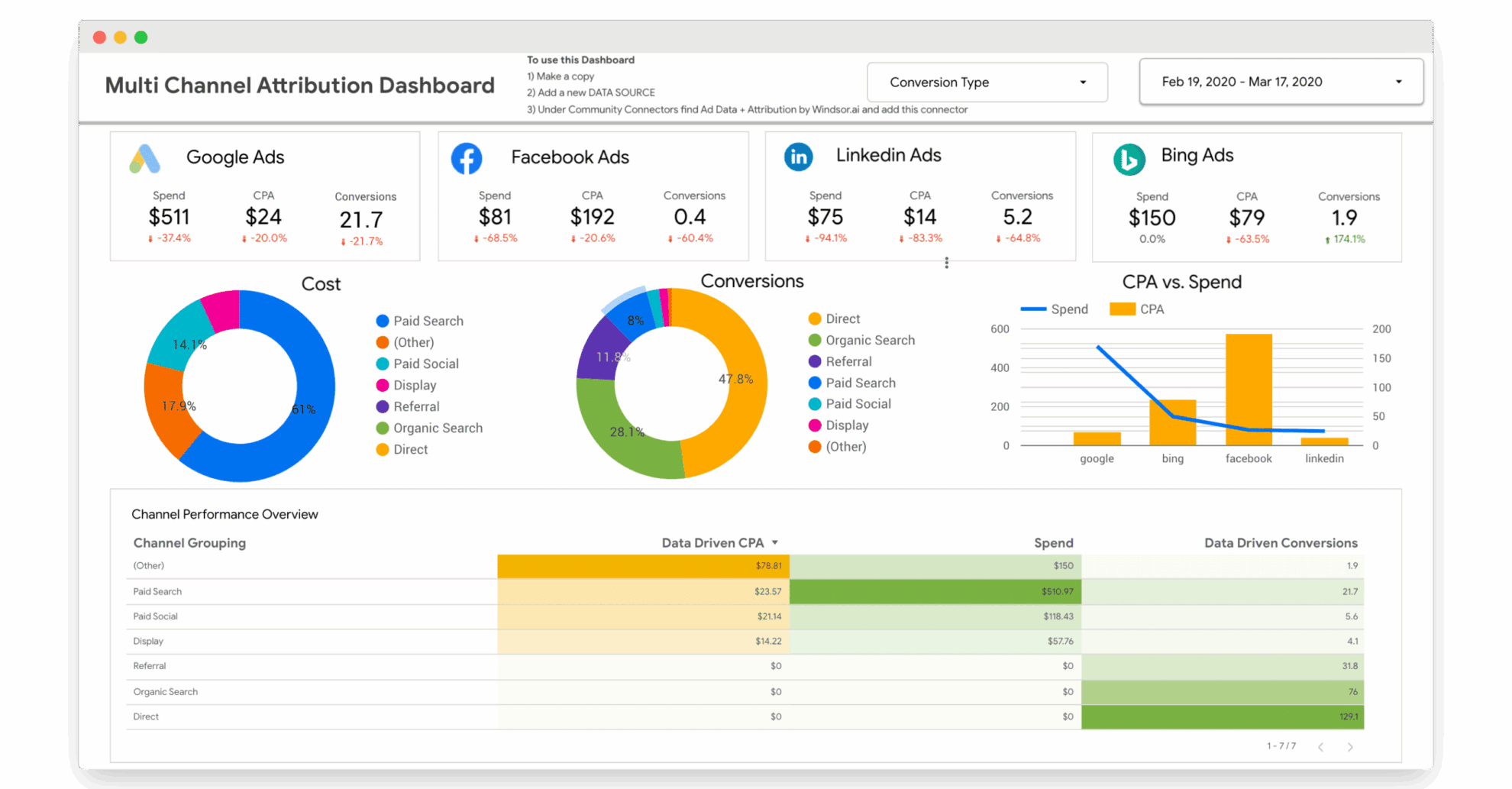
Task: Click the next page arrow in table pagination
Action: tap(1350, 747)
